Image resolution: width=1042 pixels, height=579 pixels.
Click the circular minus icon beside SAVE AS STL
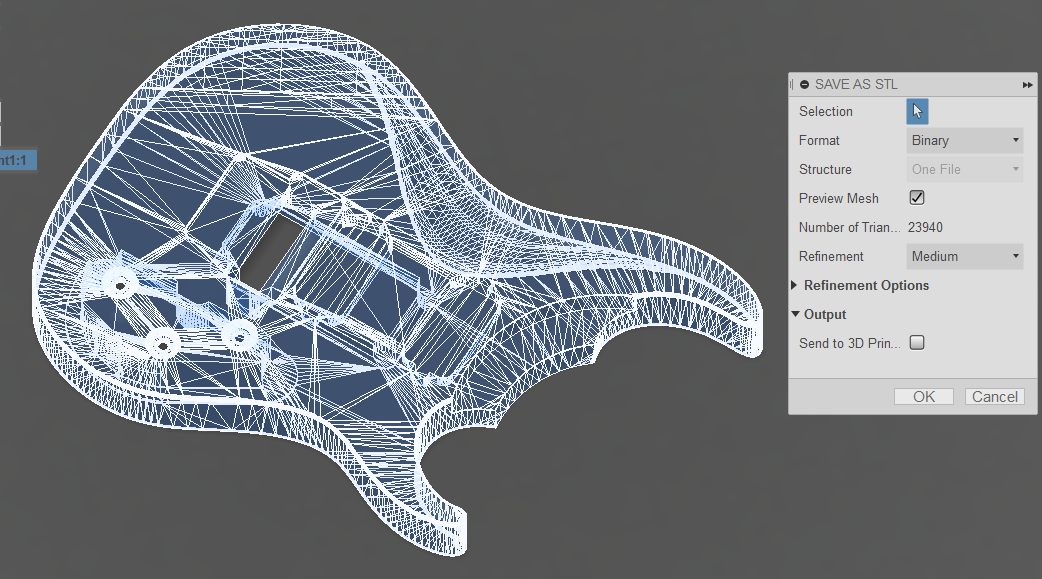[803, 84]
